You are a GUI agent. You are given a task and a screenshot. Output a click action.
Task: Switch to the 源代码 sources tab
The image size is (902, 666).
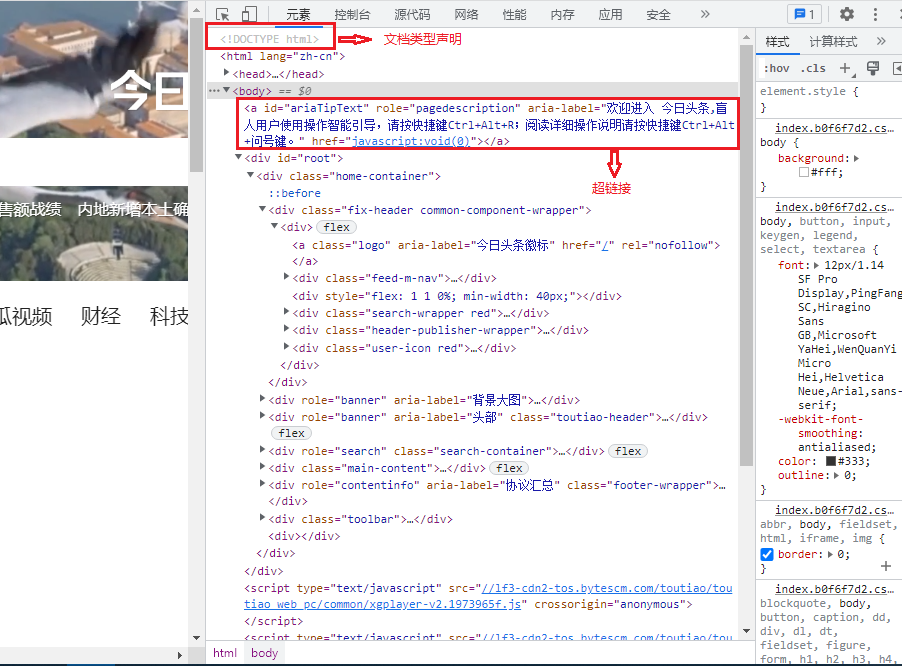tap(412, 14)
